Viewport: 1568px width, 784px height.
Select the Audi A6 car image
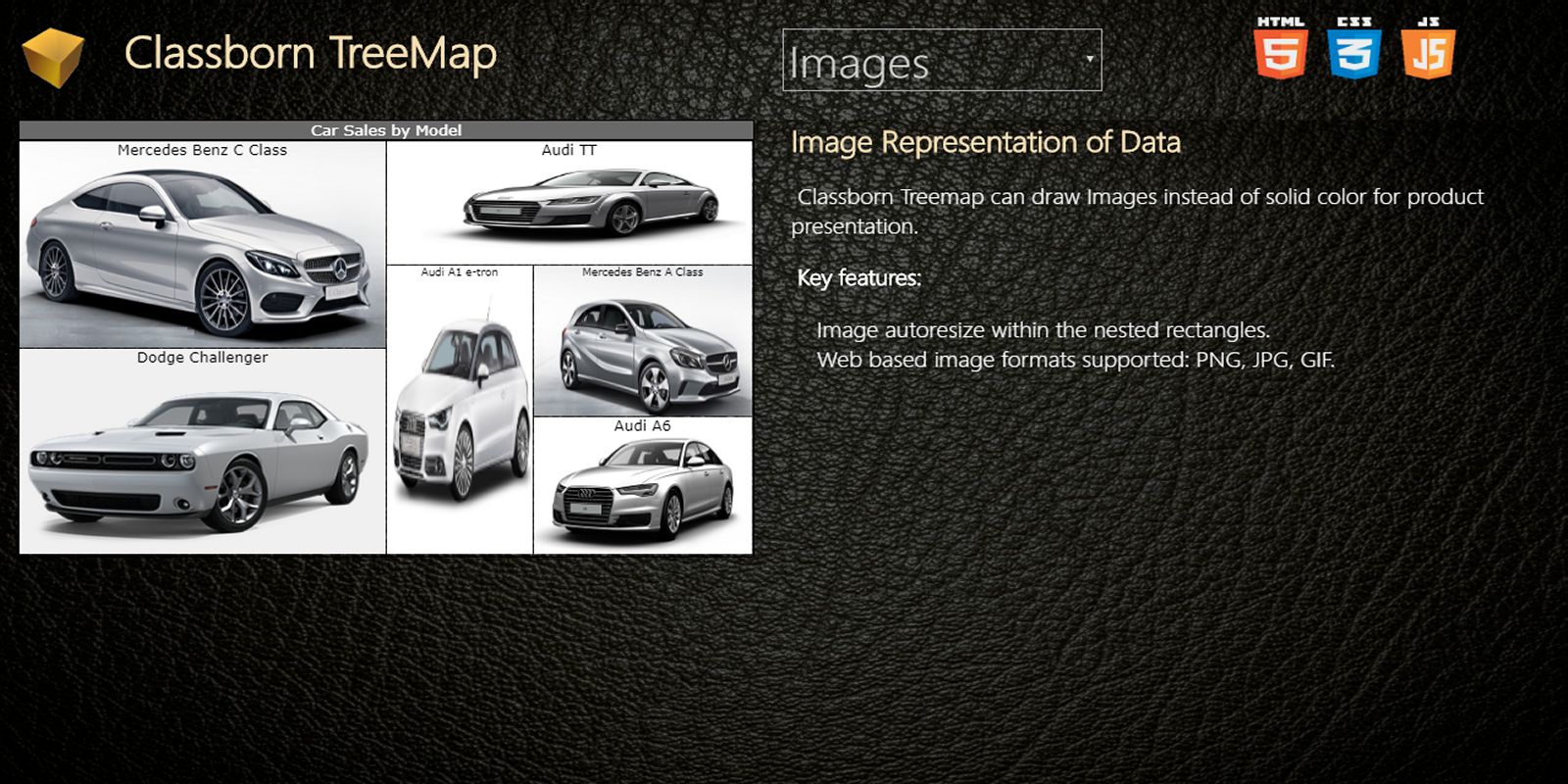(x=643, y=492)
